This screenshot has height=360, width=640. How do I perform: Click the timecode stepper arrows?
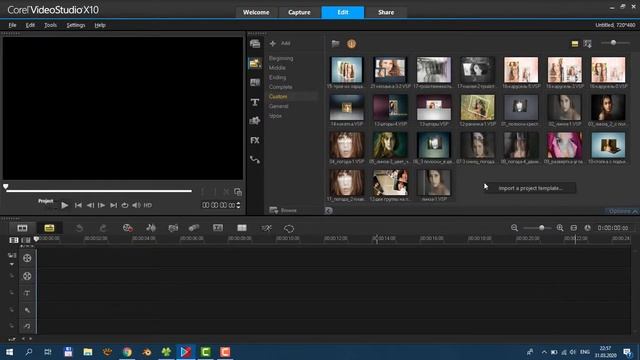click(x=238, y=205)
